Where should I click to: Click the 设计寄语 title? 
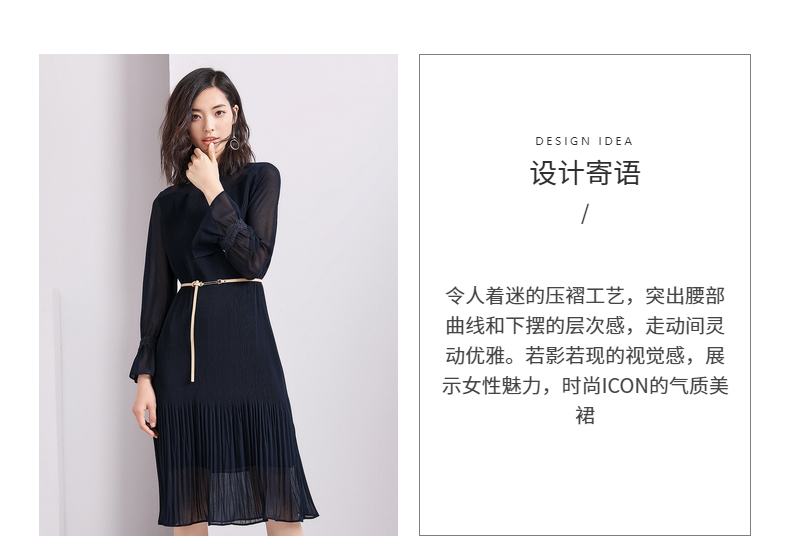tap(585, 173)
